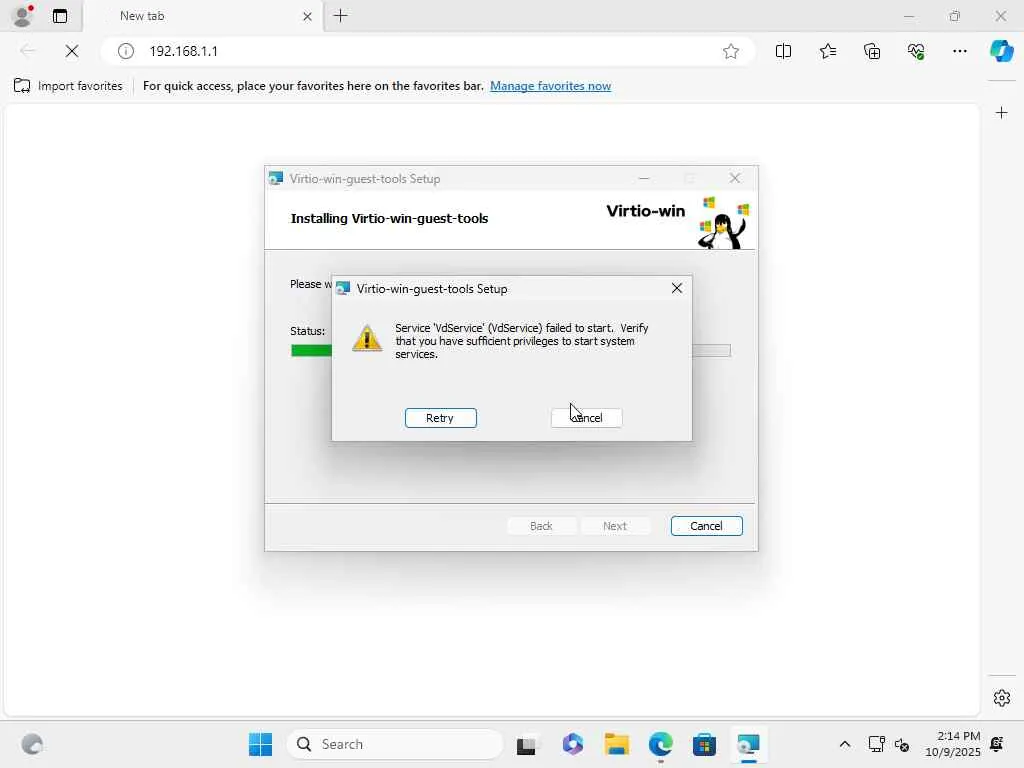The width and height of the screenshot is (1024, 768).
Task: Open sidebar settings gear
Action: pos(1001,698)
